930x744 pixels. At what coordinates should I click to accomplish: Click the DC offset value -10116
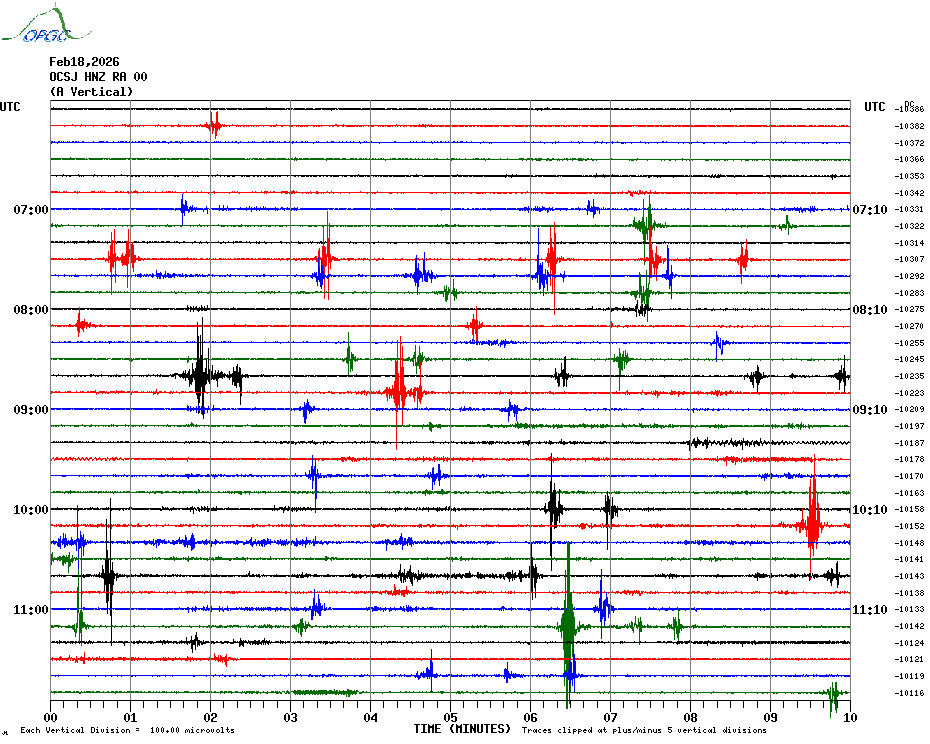pos(910,693)
